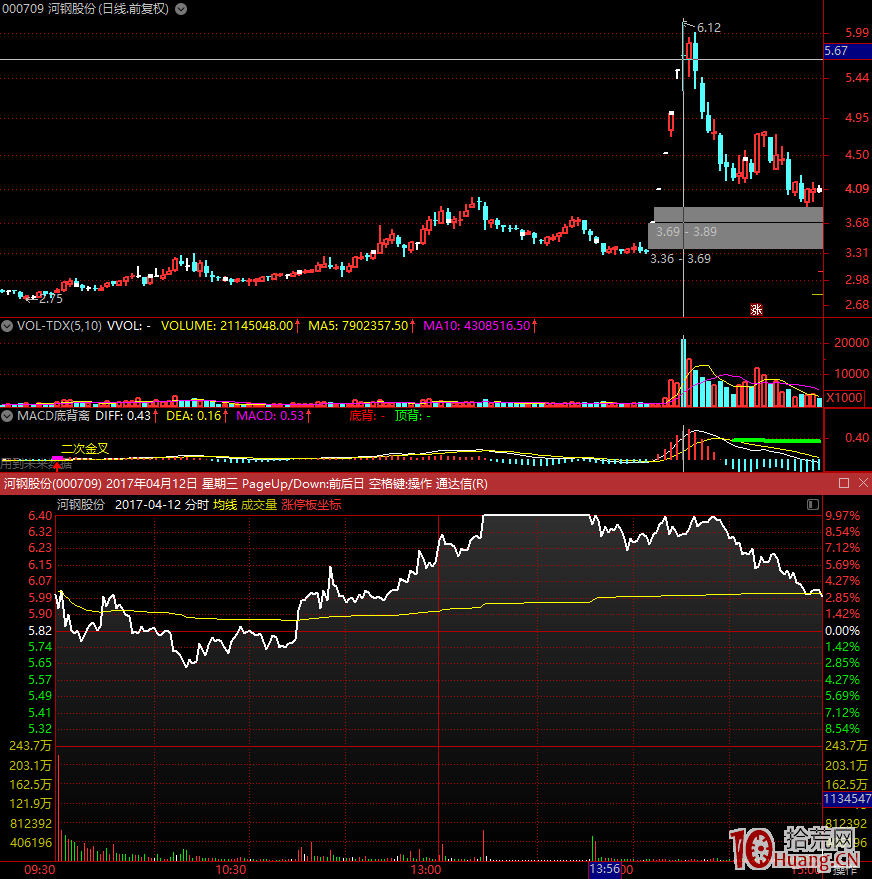Viewport: 872px width, 879px height.
Task: Click the panel layout icon in intraday chart
Action: 813,505
